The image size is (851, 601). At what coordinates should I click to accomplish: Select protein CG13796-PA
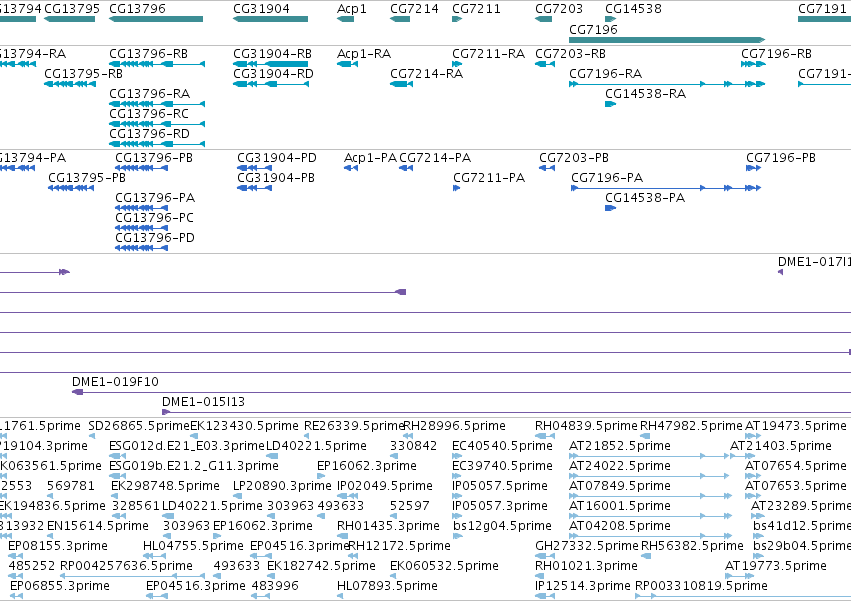(x=141, y=208)
